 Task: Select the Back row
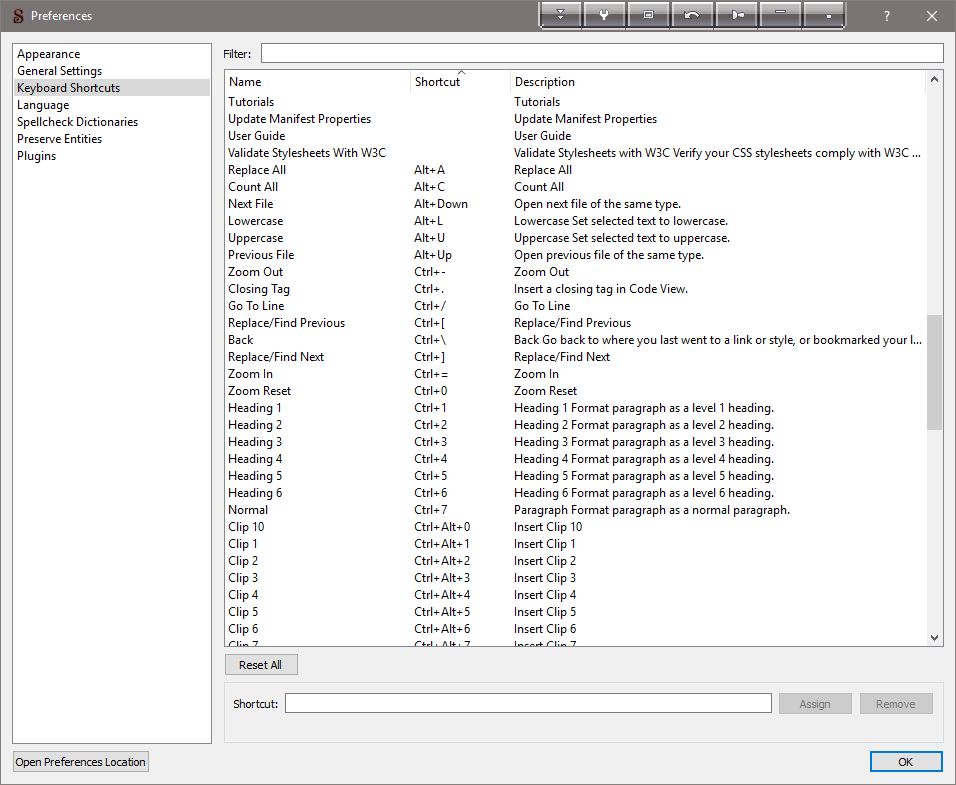tap(575, 341)
